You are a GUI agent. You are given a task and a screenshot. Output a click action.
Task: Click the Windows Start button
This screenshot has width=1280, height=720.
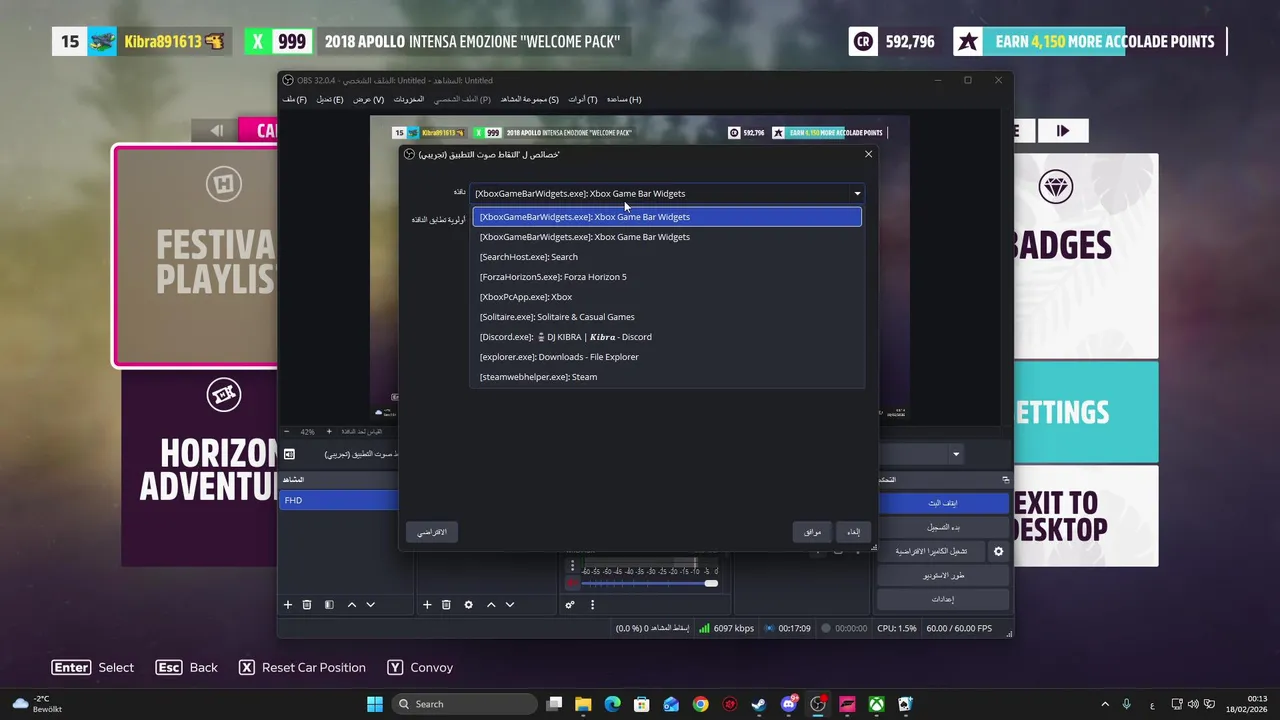(374, 704)
